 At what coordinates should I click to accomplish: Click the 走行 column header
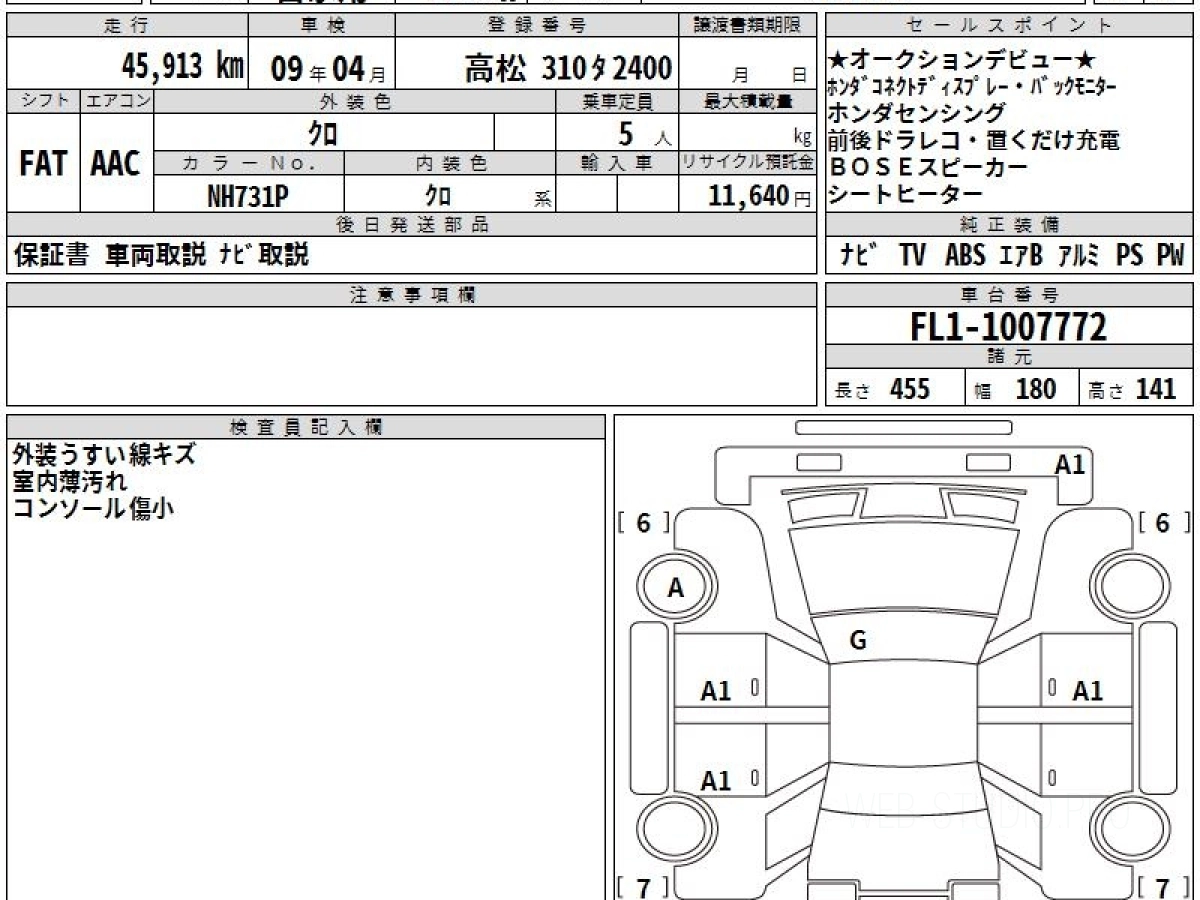(x=125, y=26)
